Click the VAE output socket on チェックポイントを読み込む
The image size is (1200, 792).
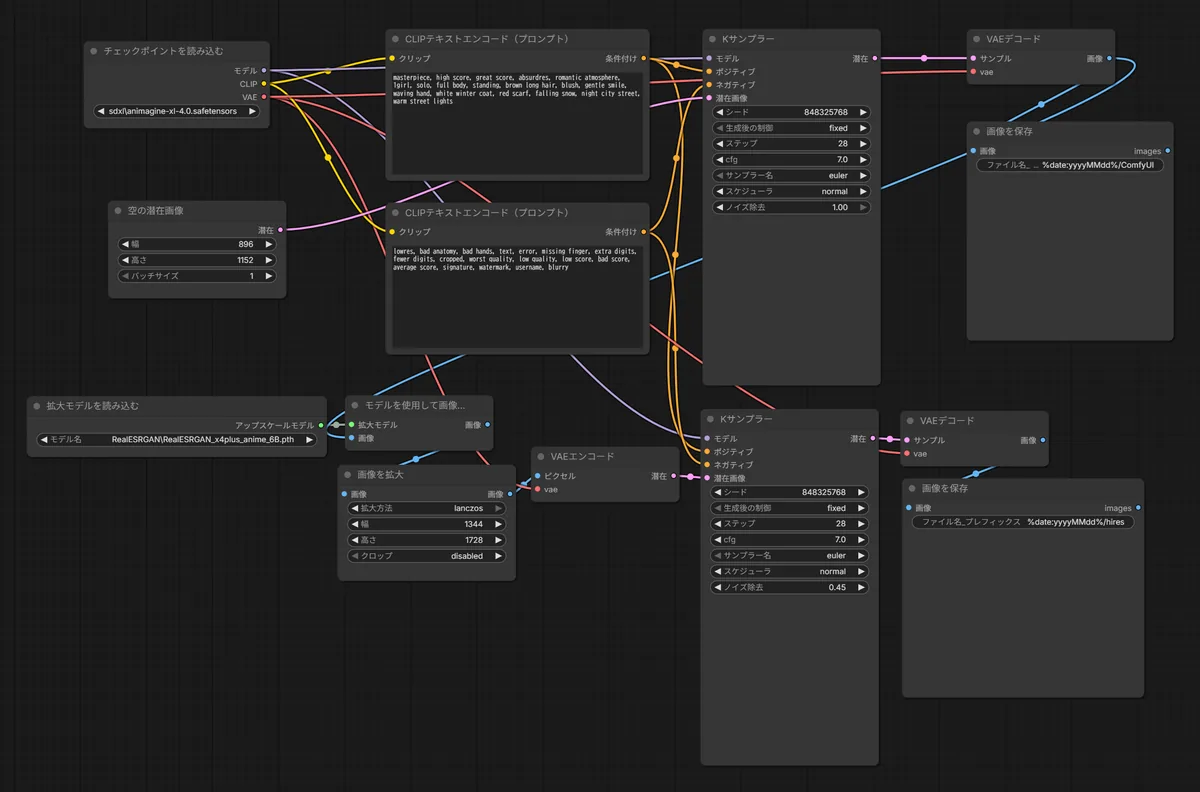pos(264,97)
